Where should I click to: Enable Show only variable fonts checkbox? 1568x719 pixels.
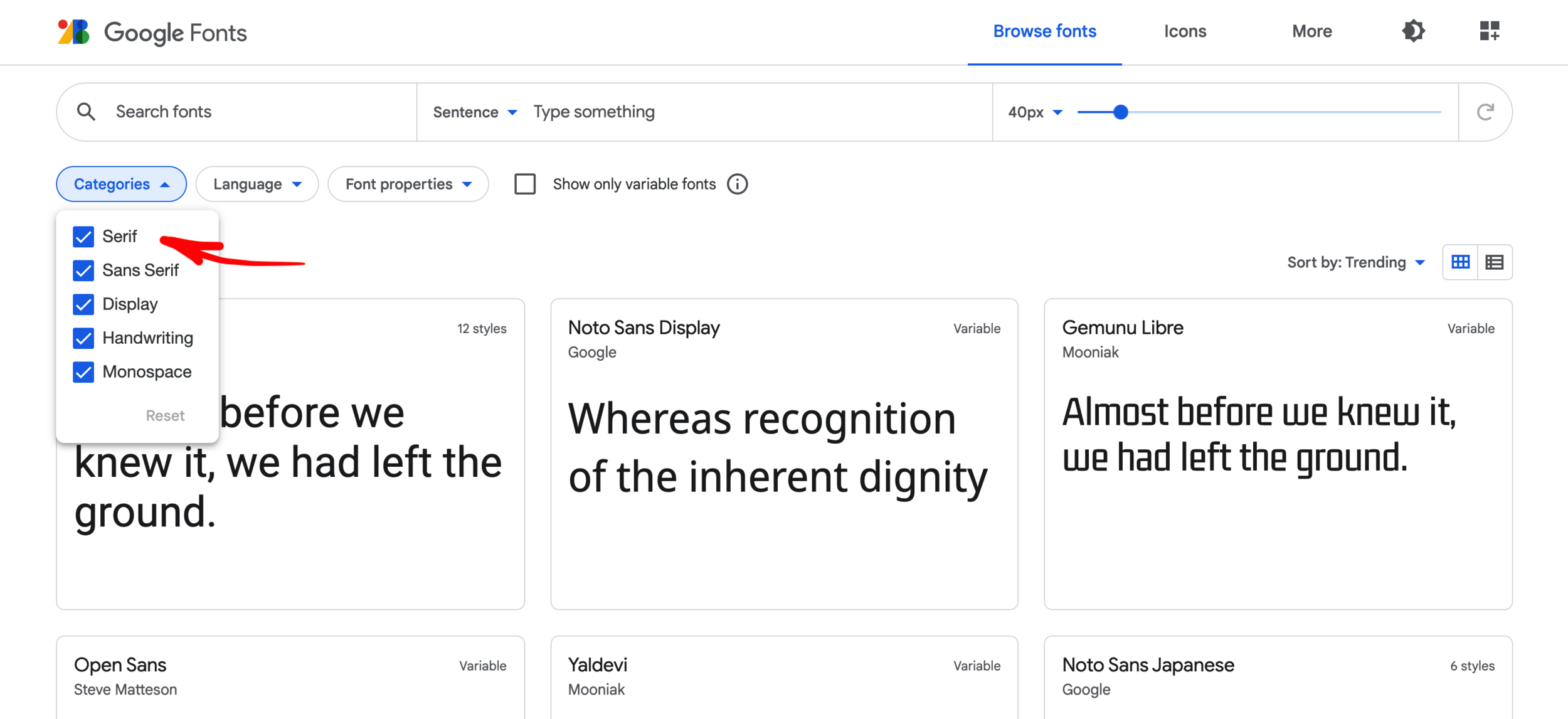525,184
